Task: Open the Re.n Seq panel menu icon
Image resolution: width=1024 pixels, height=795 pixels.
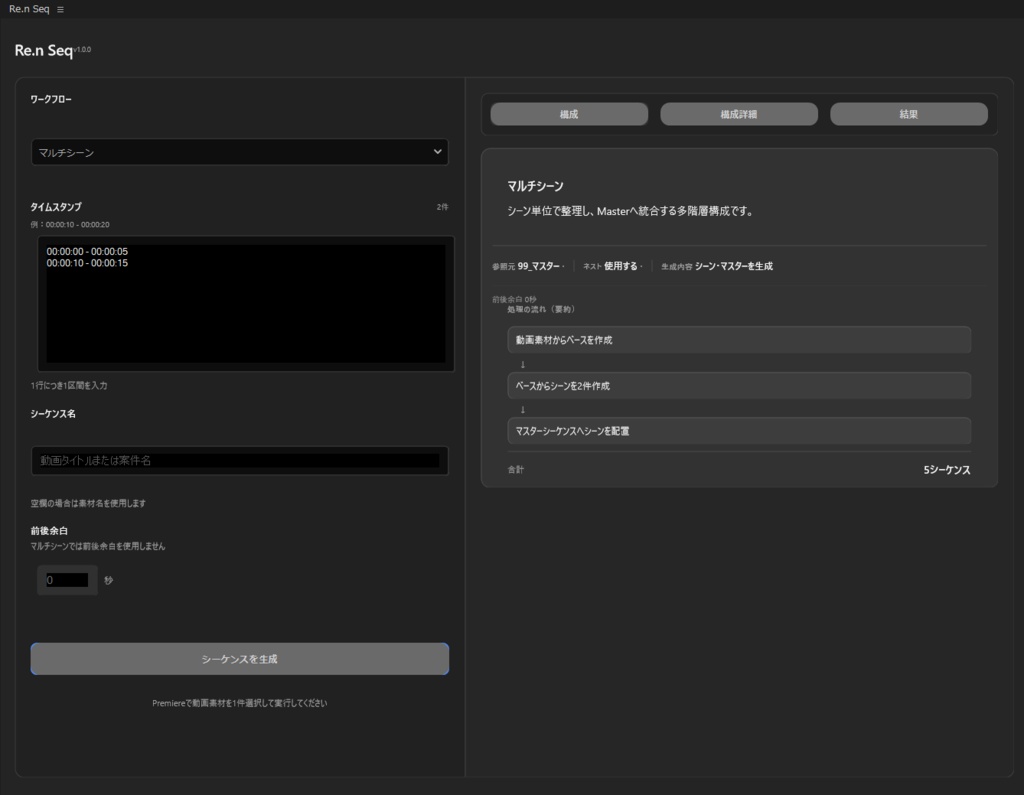Action: click(x=60, y=10)
